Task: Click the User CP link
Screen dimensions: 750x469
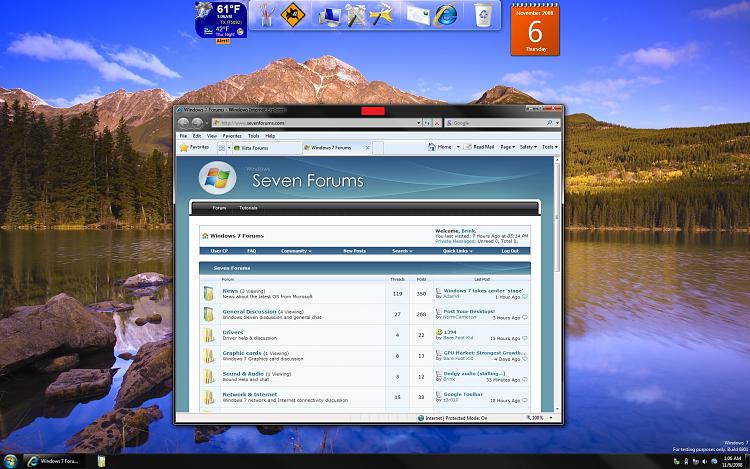Action: pyautogui.click(x=219, y=251)
